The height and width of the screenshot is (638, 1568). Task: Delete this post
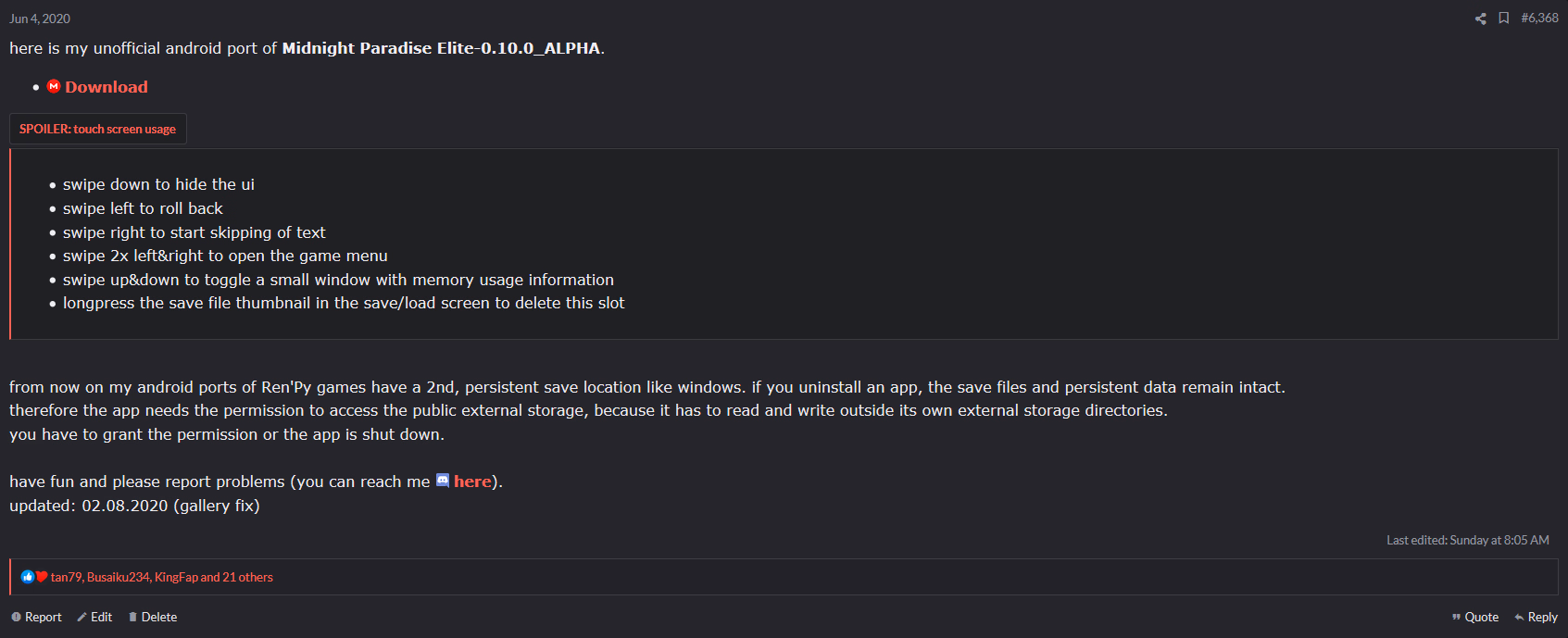coord(153,617)
